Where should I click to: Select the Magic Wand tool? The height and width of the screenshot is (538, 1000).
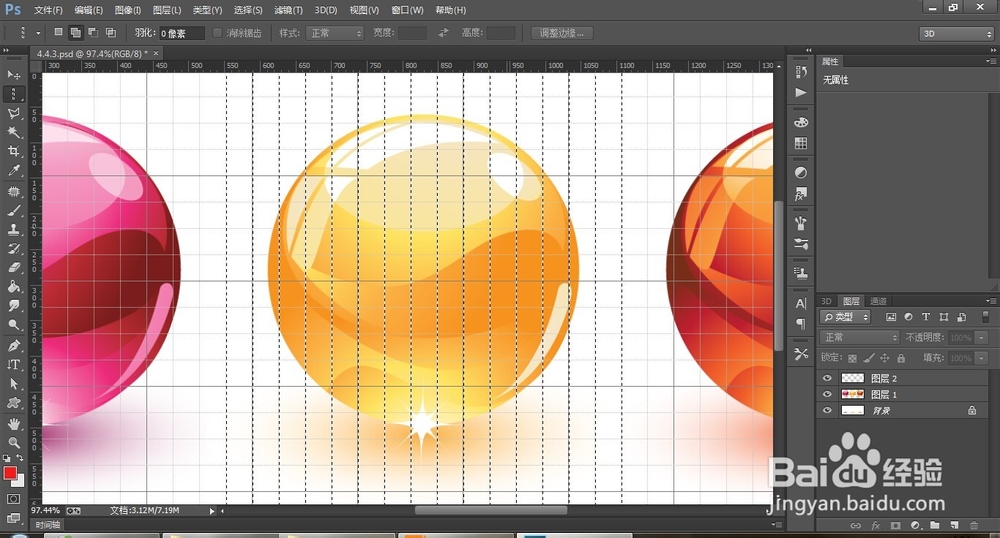click(x=13, y=133)
